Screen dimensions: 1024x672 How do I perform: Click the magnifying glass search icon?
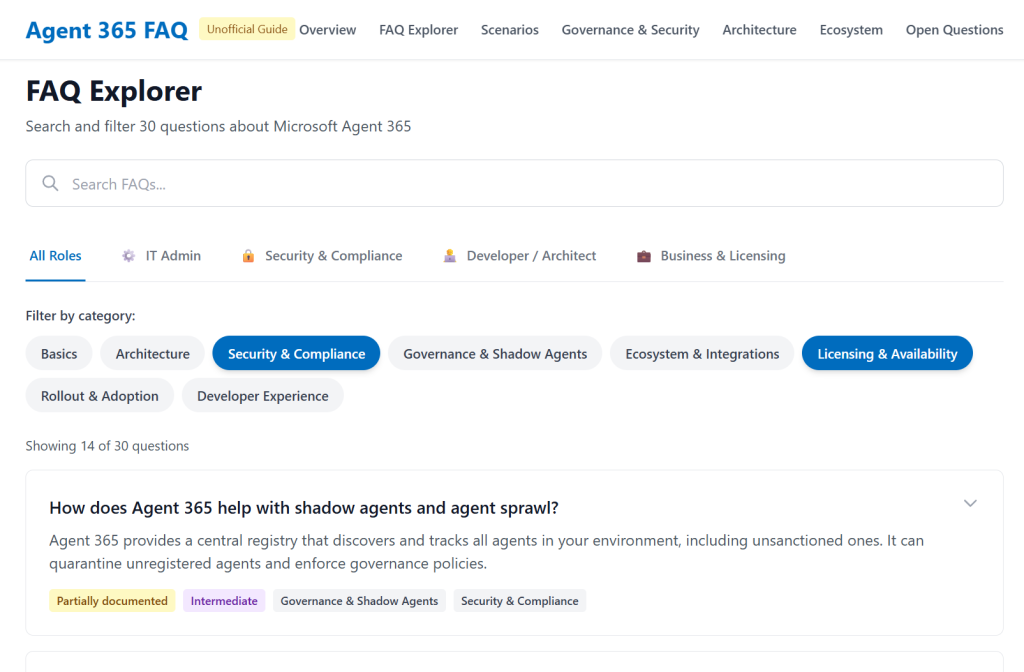pyautogui.click(x=50, y=184)
